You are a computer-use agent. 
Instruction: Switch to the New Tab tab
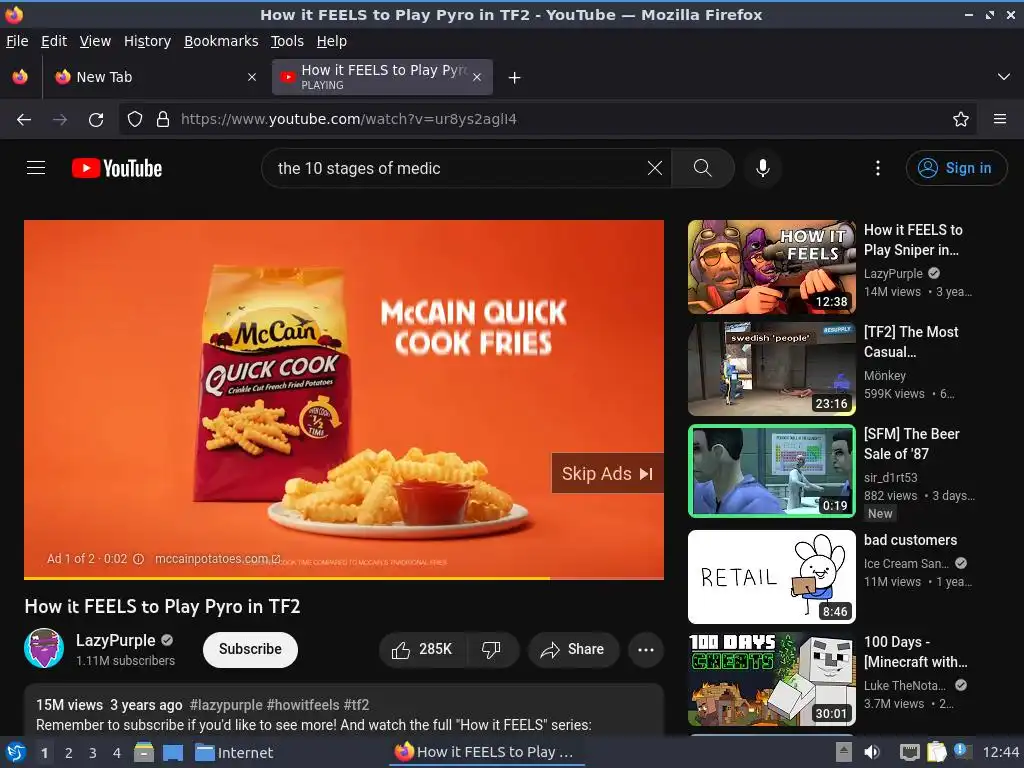coord(155,77)
